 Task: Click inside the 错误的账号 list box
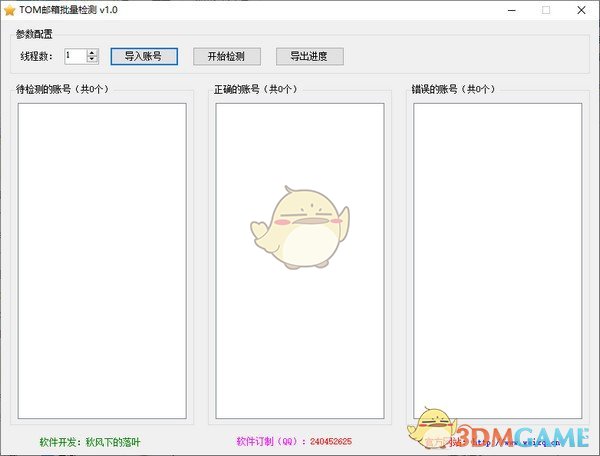(x=497, y=261)
